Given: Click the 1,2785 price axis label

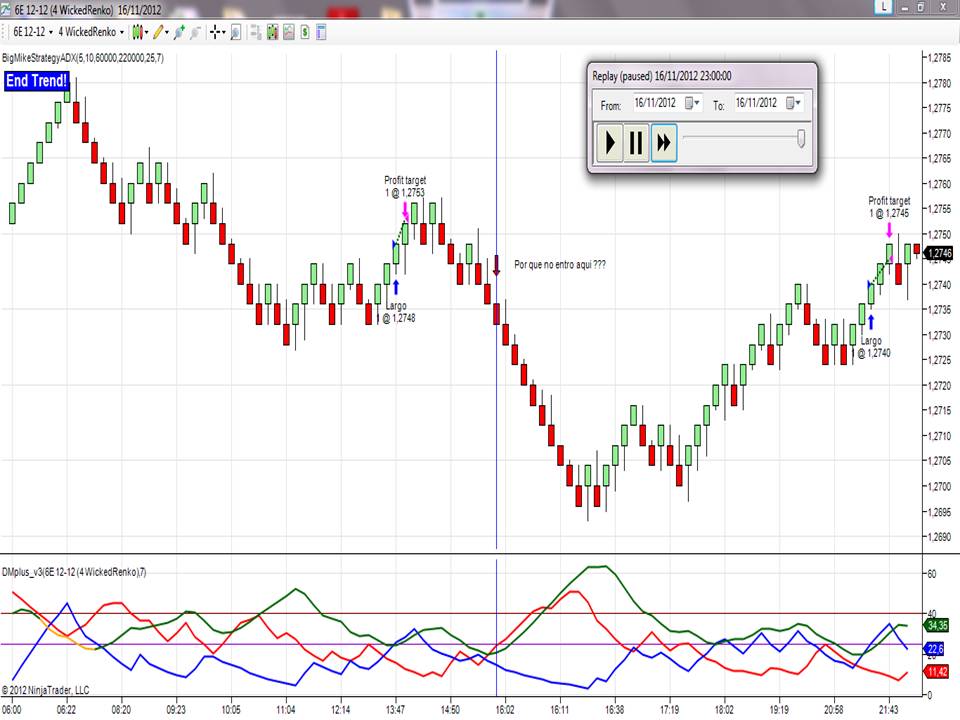Looking at the screenshot, I should (x=939, y=58).
